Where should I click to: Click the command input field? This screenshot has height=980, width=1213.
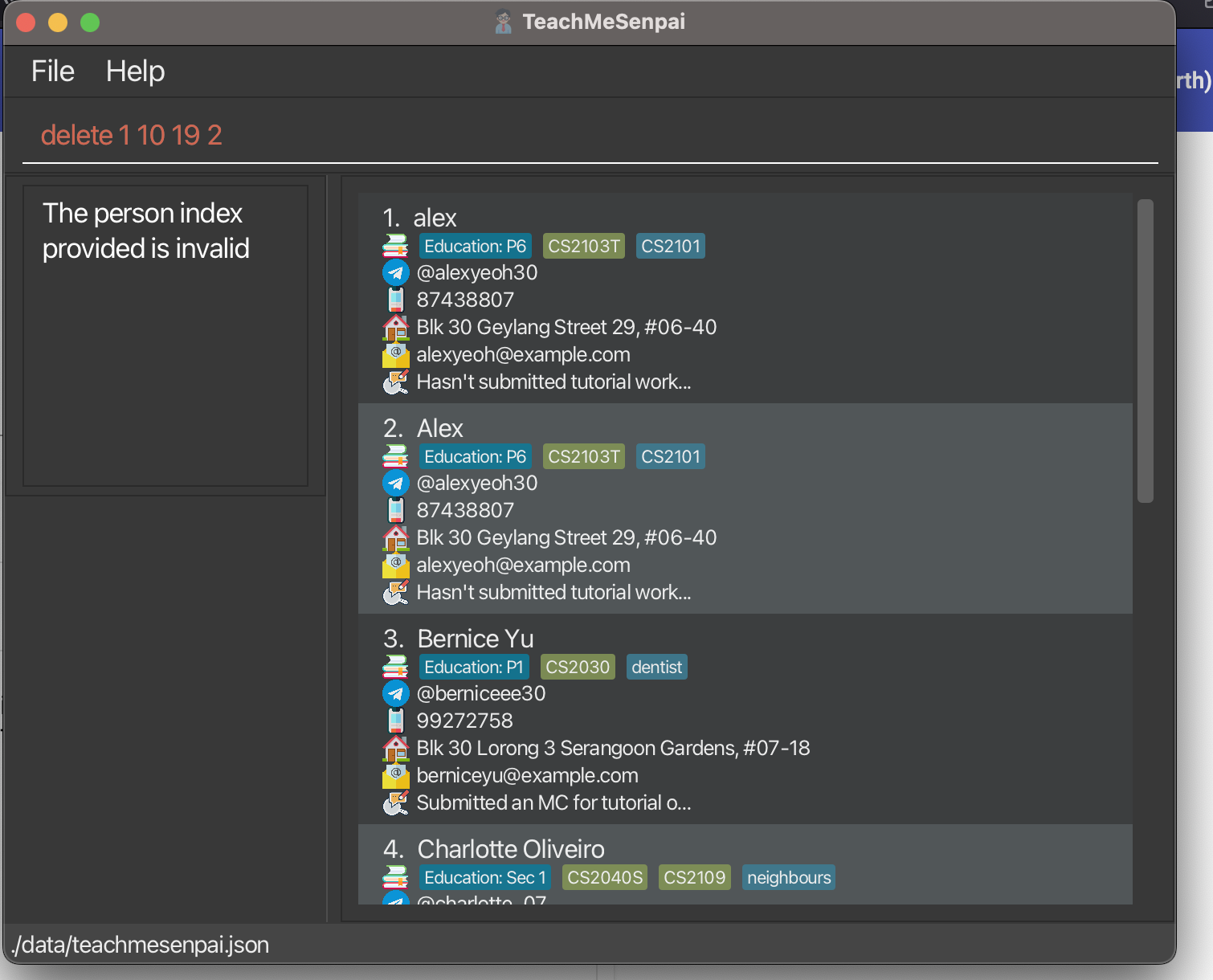coord(590,135)
